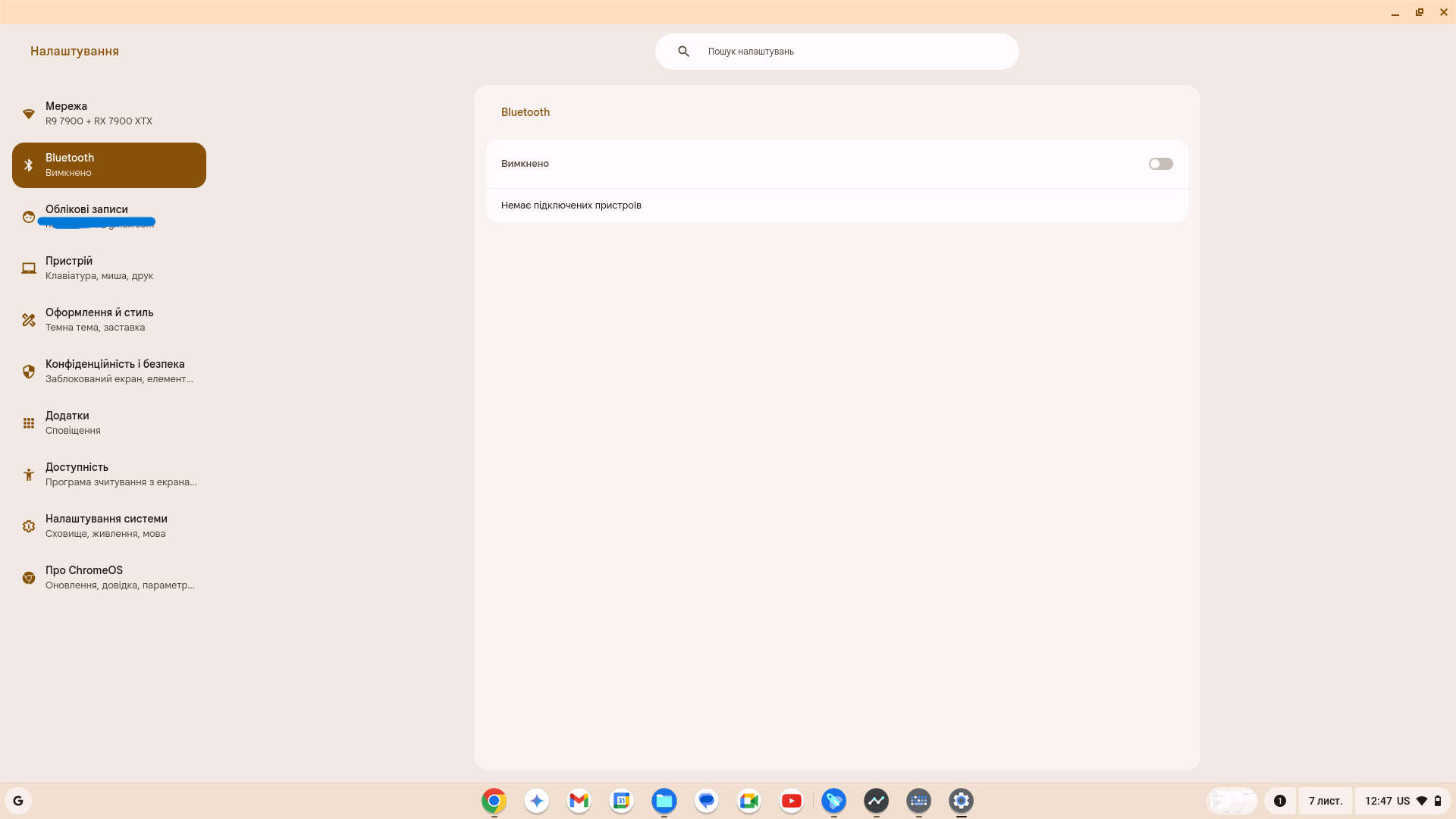Open «Оформлення й стиль» settings
This screenshot has height=819, width=1456.
click(x=108, y=319)
